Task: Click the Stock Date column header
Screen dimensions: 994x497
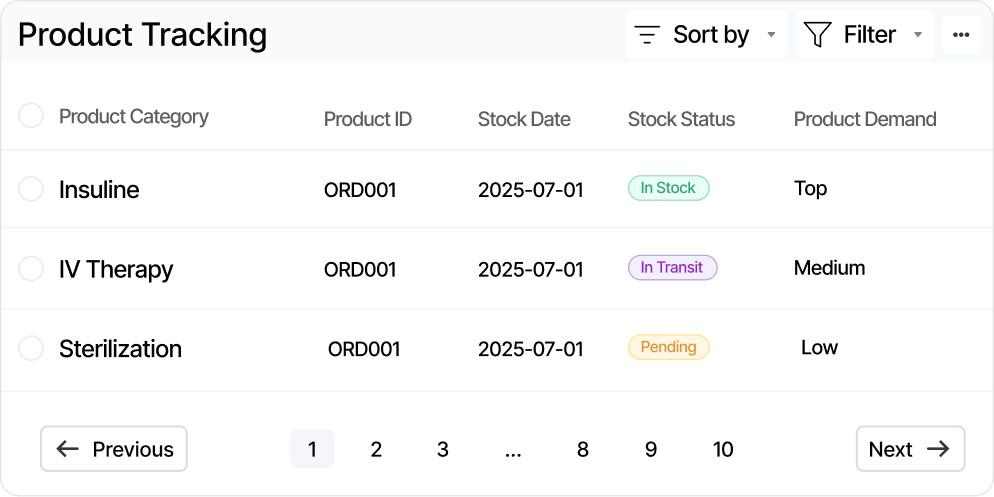Action: tap(524, 119)
